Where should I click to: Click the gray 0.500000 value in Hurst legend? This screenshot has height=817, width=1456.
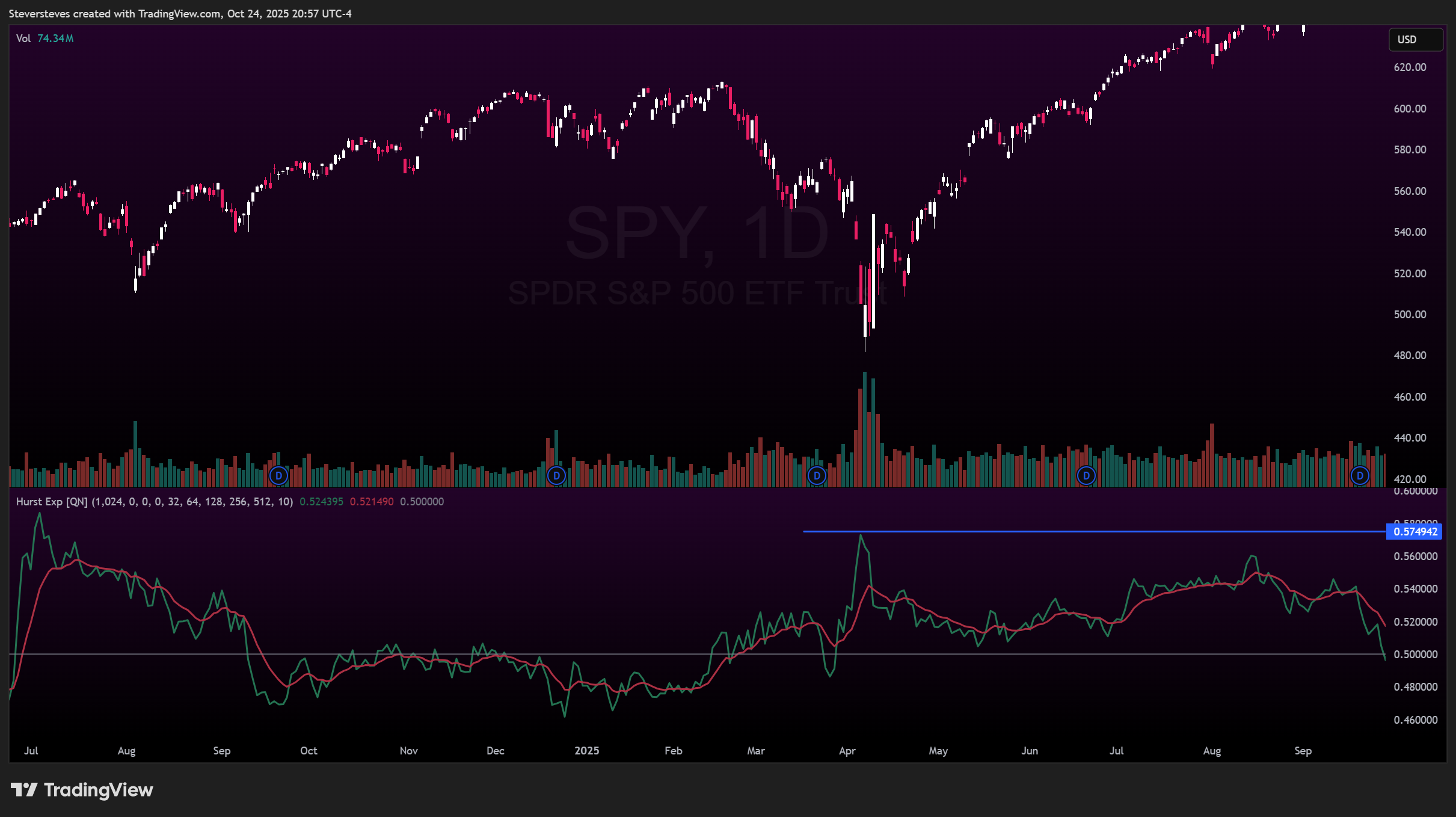click(x=422, y=502)
